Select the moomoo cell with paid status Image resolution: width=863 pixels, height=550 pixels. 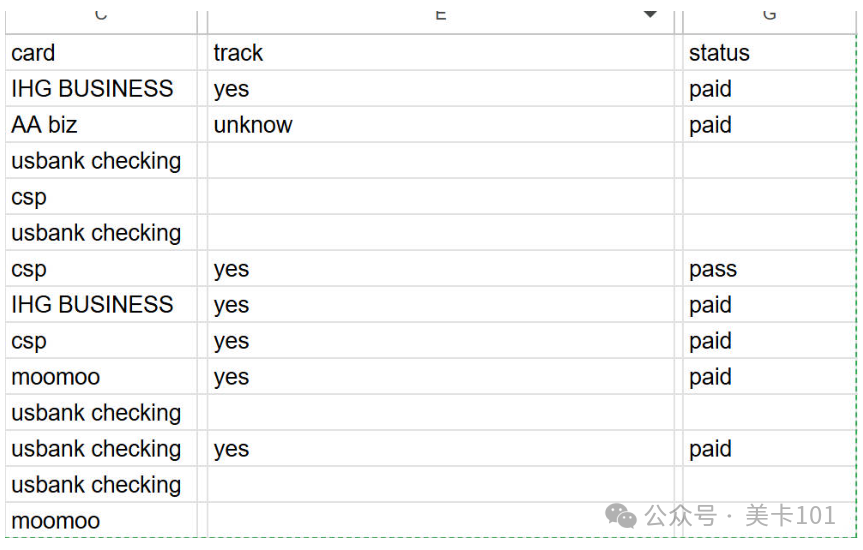[101, 377]
